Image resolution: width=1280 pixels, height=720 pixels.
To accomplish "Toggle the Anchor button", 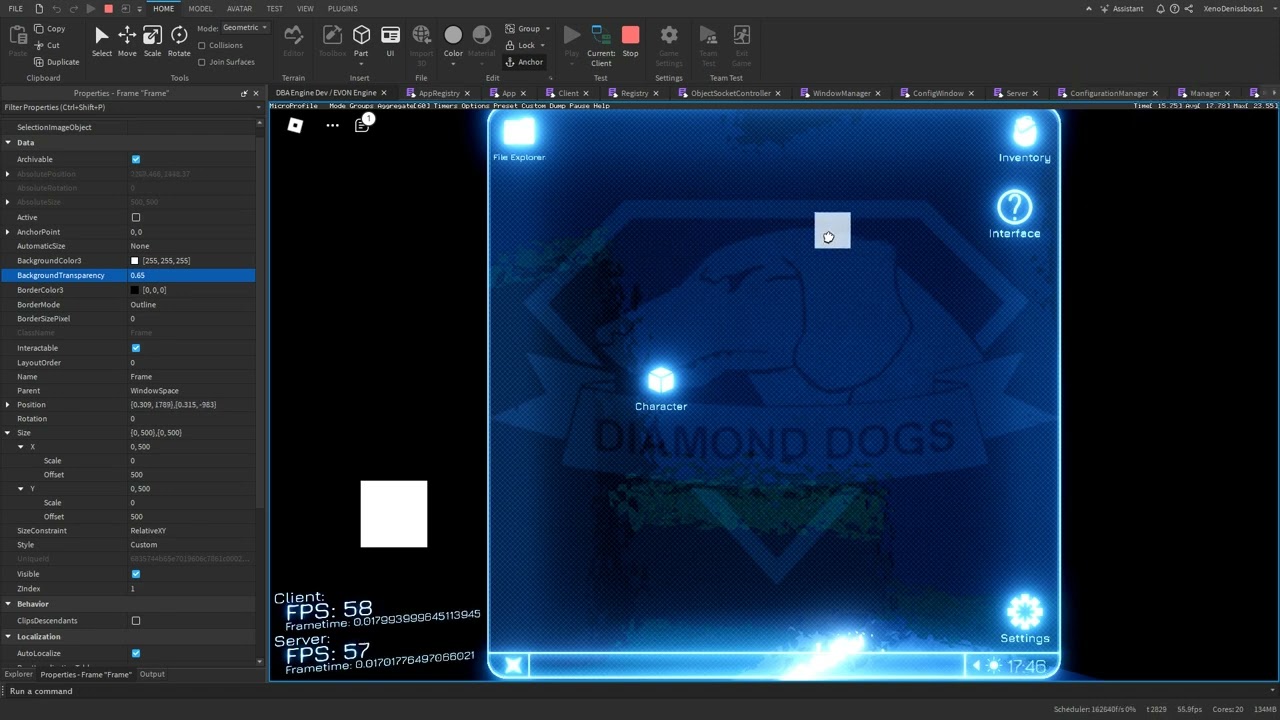I will [524, 62].
